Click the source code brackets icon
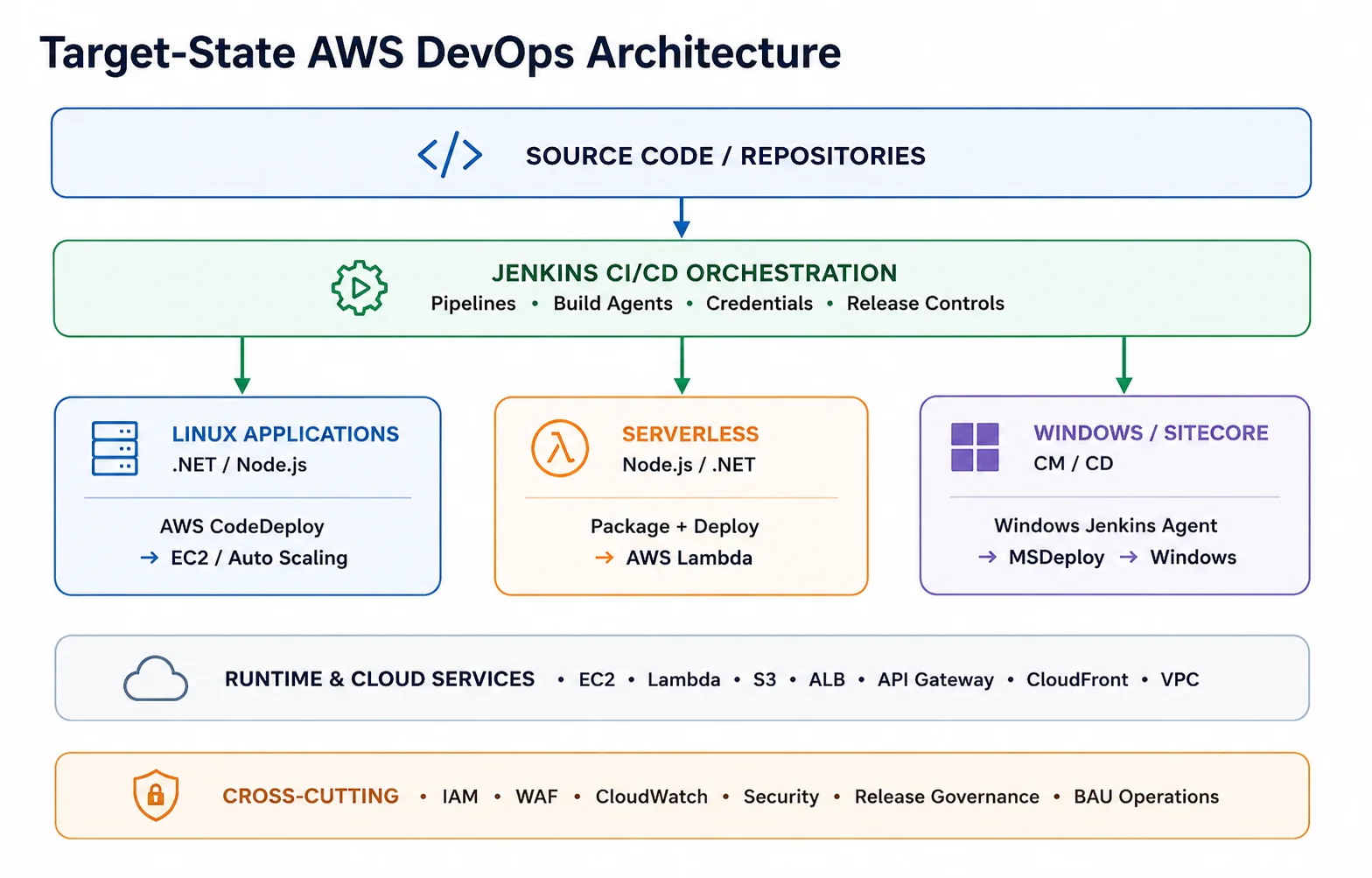 click(450, 155)
